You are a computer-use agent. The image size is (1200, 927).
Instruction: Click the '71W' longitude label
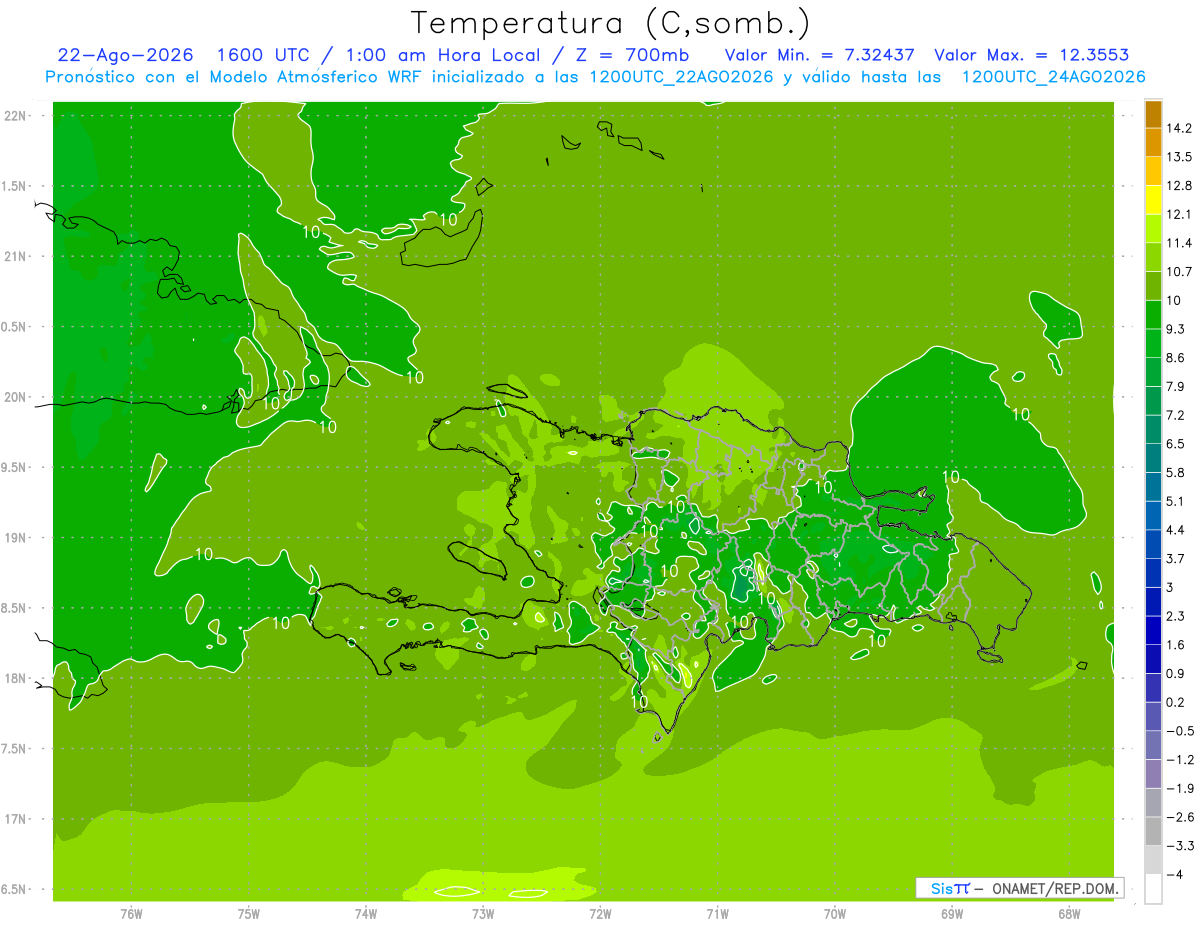click(x=717, y=913)
